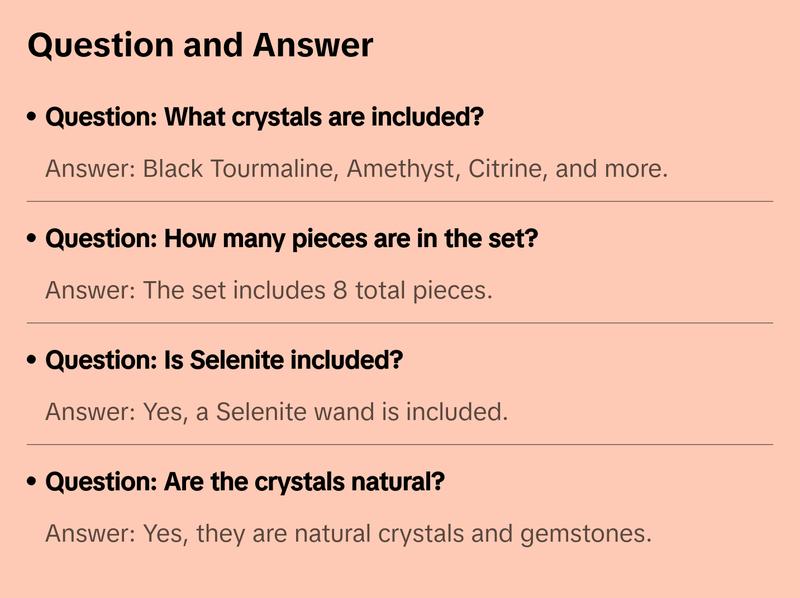Viewport: 800px width, 598px height.
Task: Select the "What crystals are included?" question
Action: tap(265, 118)
